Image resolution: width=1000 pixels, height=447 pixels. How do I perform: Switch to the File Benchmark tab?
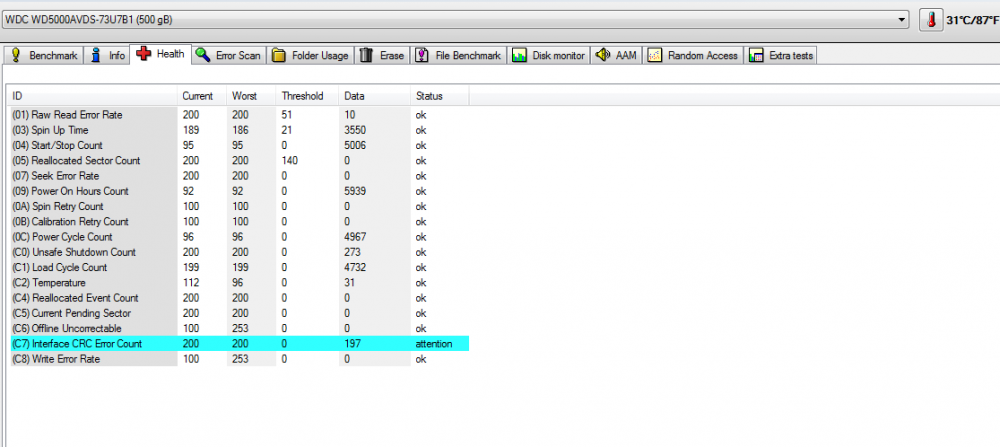point(468,55)
